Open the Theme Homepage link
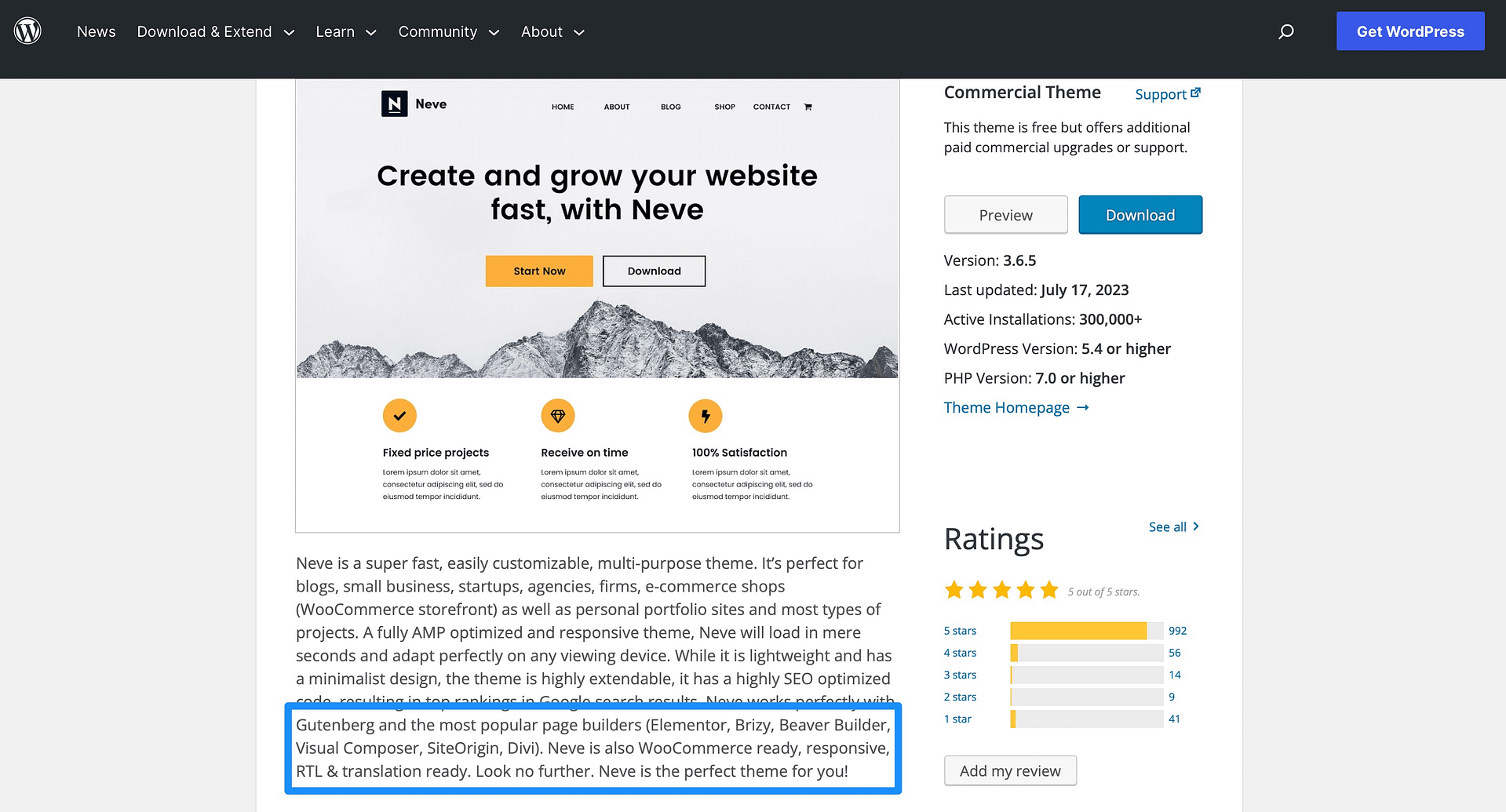 coord(1006,407)
